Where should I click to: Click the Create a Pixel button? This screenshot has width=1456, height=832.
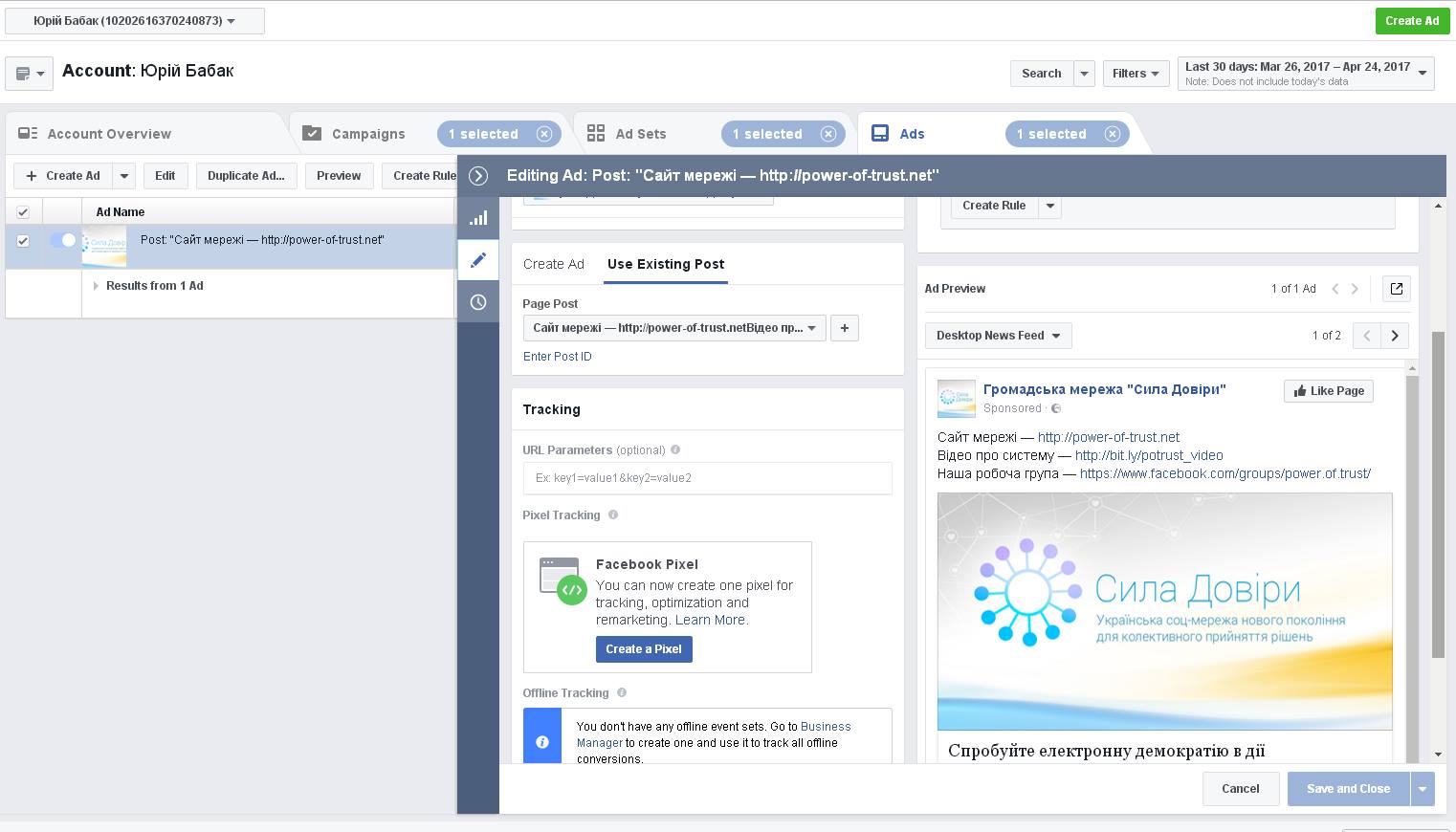(643, 649)
